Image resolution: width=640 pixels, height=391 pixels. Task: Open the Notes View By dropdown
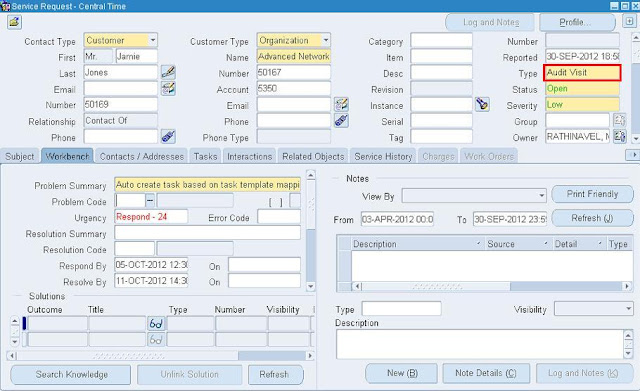pos(542,196)
